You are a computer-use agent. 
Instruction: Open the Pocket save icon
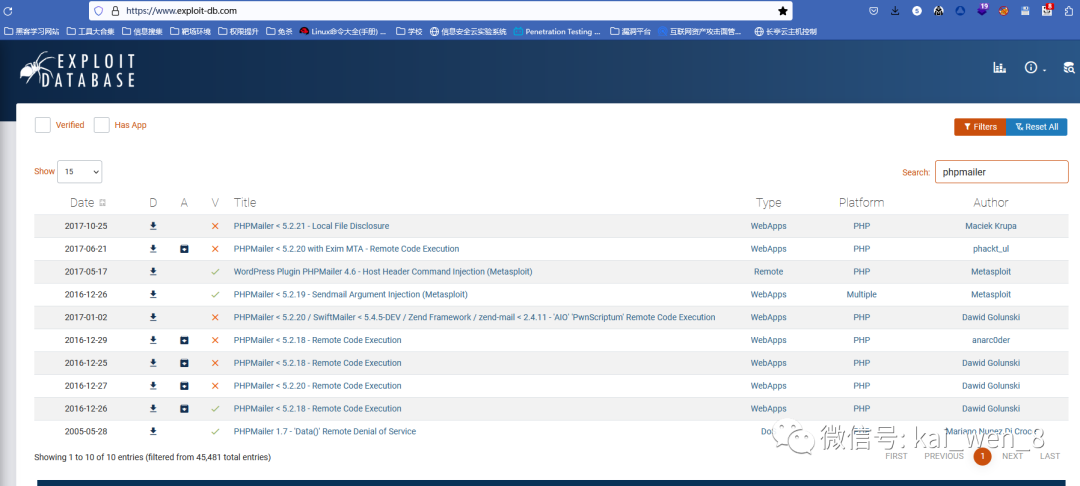(873, 11)
